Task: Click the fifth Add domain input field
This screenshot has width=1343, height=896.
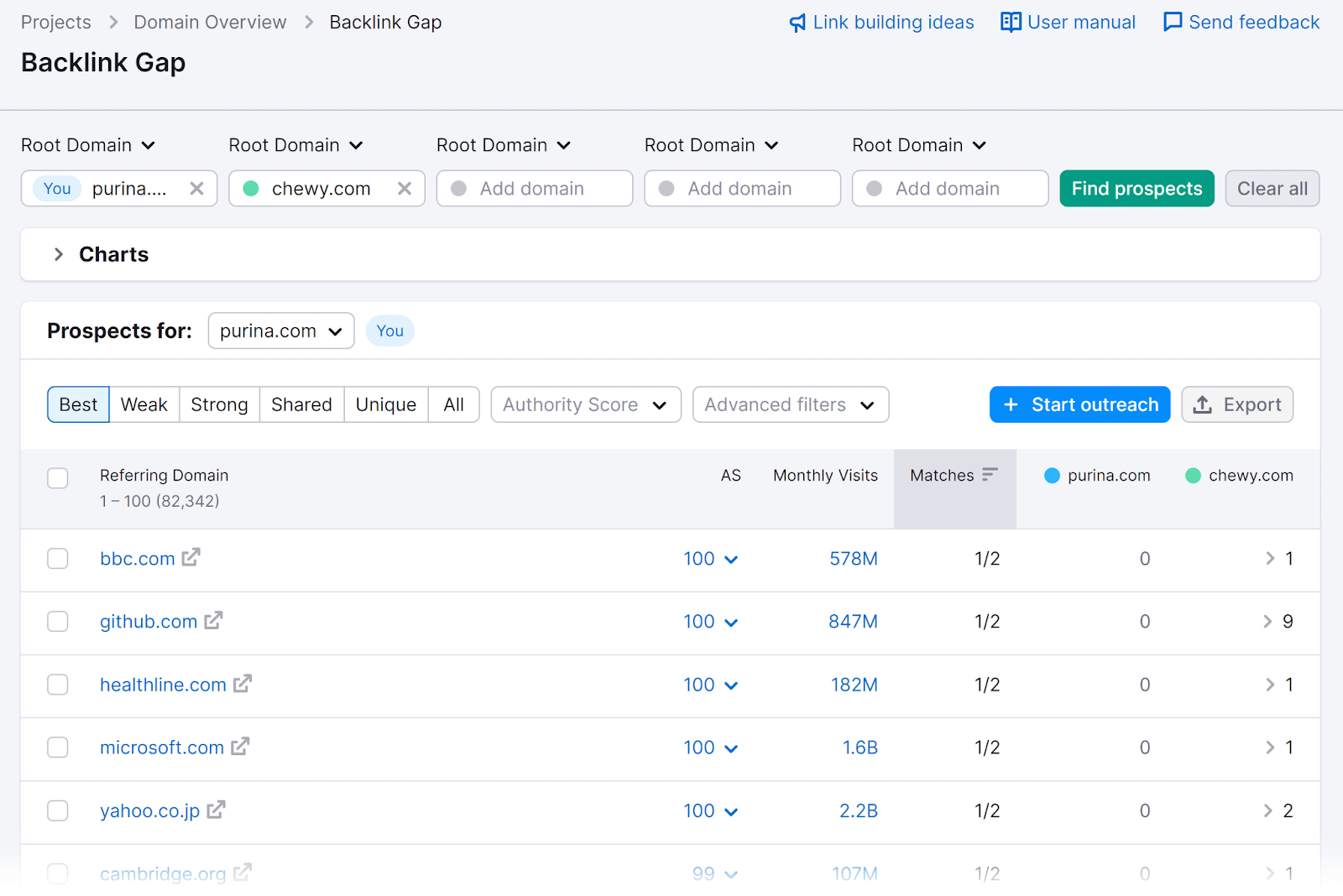Action: (x=950, y=189)
